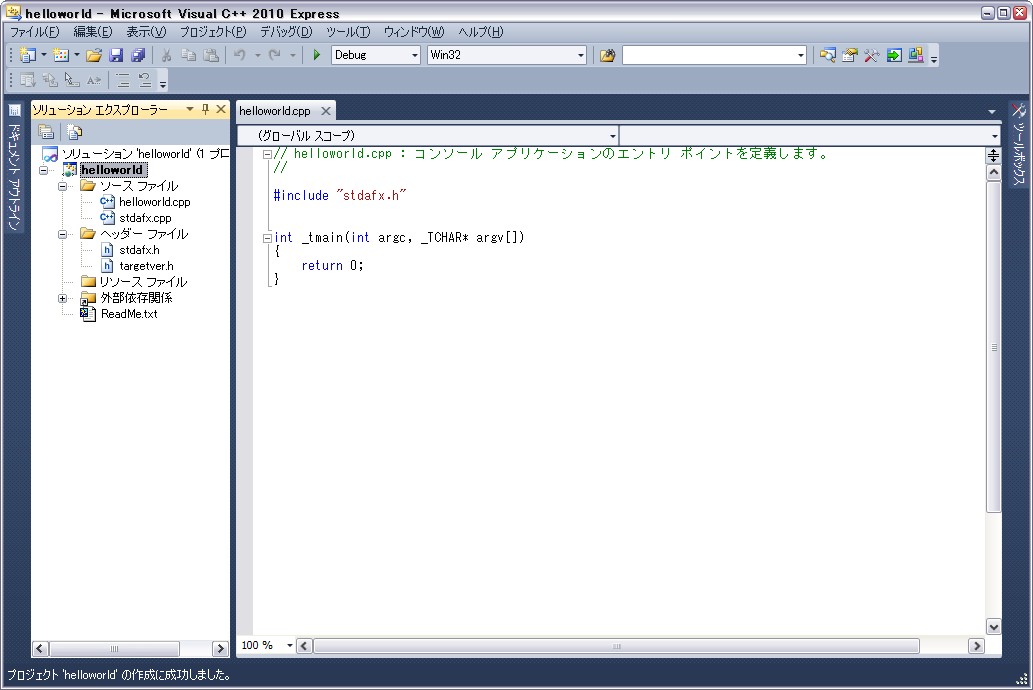The height and width of the screenshot is (690, 1033).
Task: Close the Solution Explorer panel
Action: [x=221, y=109]
